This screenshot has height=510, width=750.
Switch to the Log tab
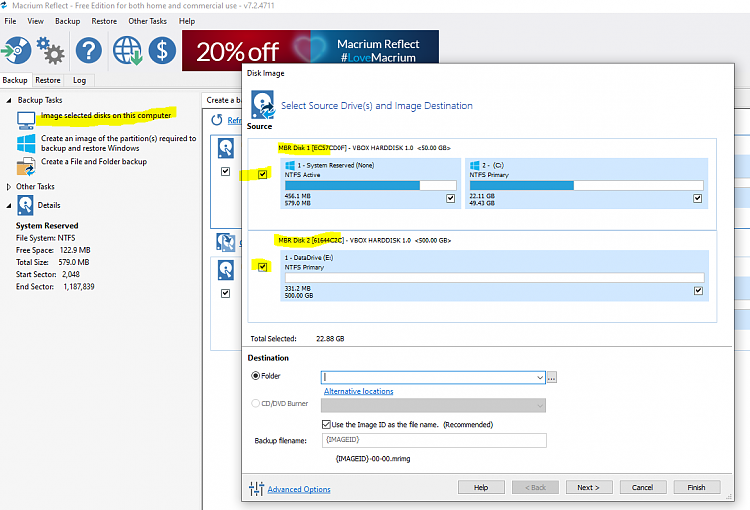[x=79, y=80]
